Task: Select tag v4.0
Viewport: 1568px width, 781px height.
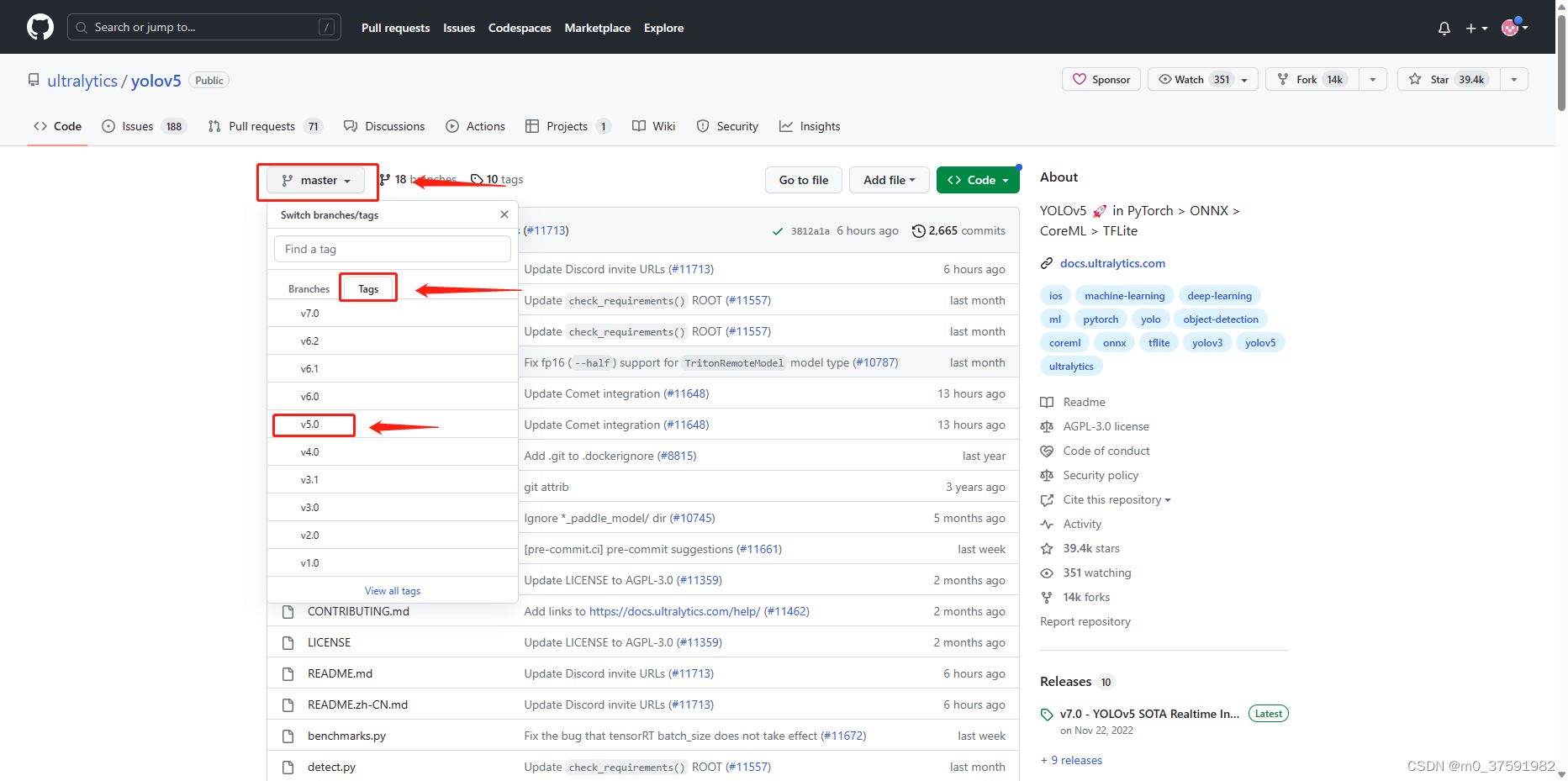Action: point(393,451)
